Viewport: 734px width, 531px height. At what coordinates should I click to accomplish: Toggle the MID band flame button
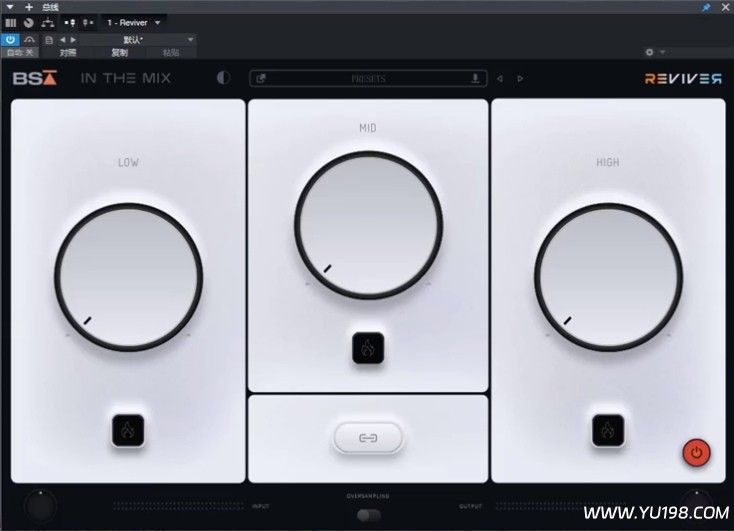point(368,348)
